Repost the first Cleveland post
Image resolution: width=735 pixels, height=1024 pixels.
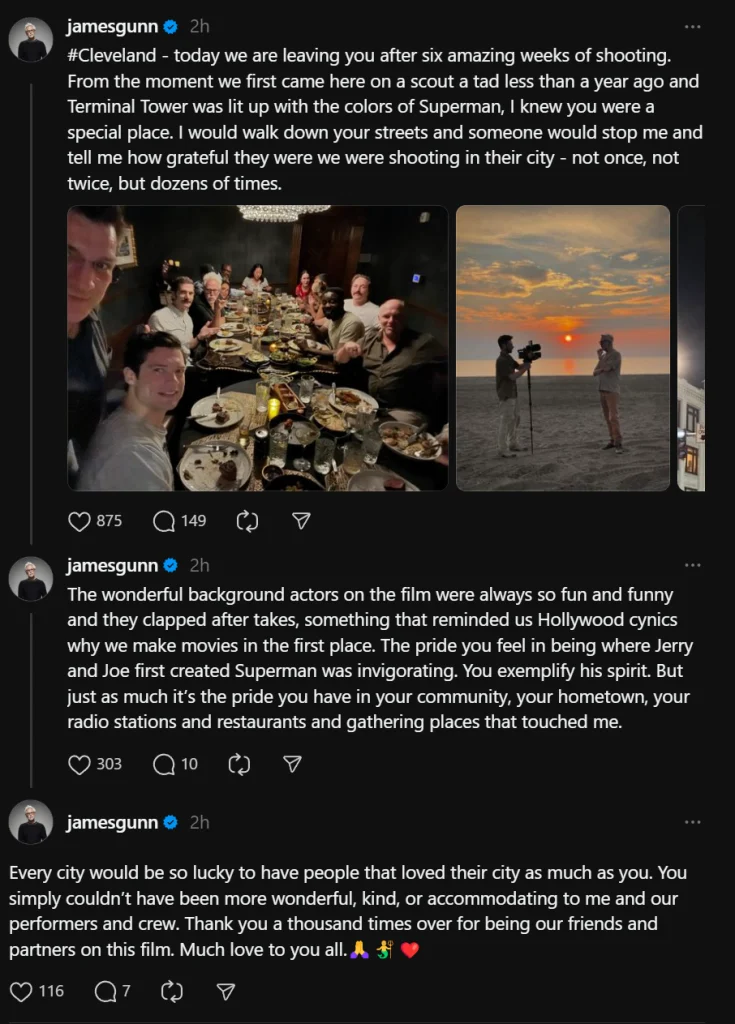coord(247,521)
